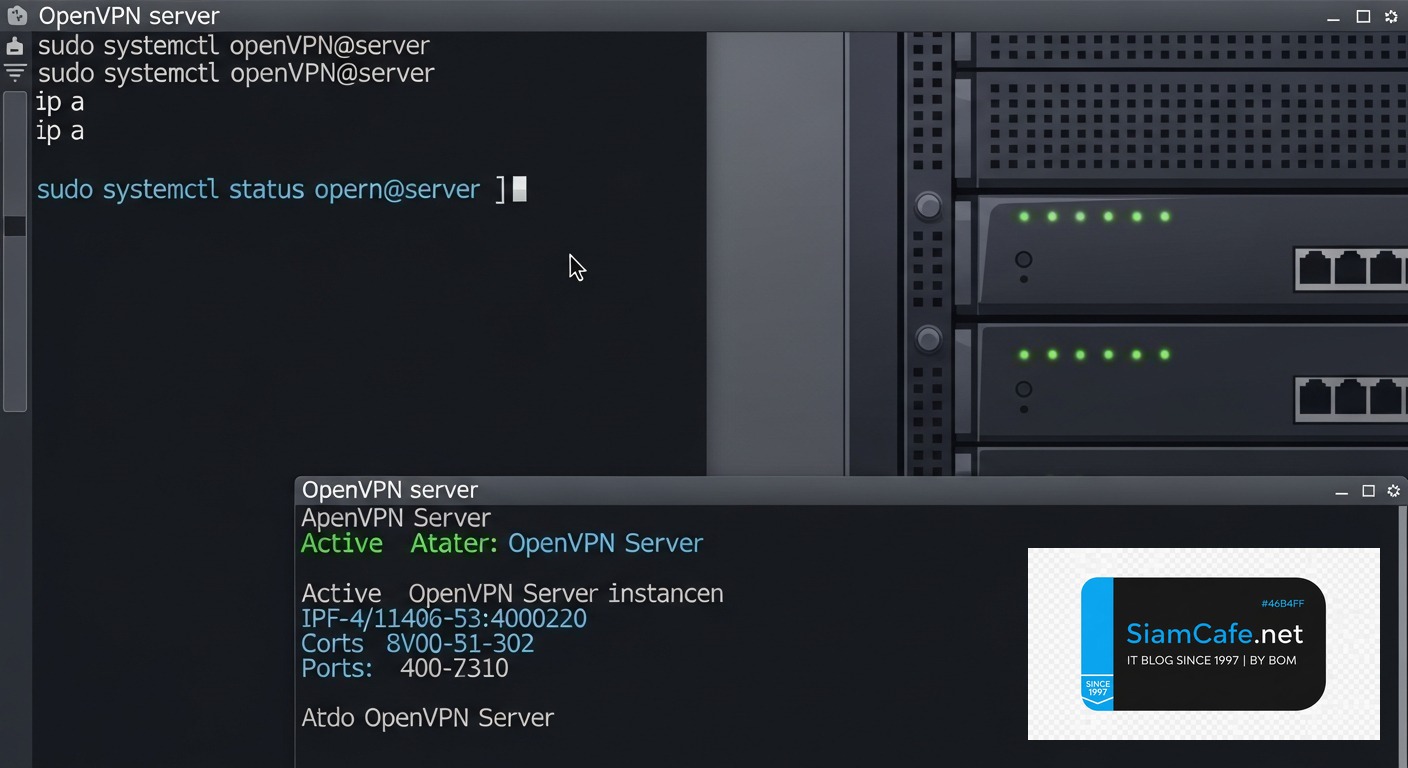
Task: Select the printer icon in the left sidebar
Action: click(15, 46)
